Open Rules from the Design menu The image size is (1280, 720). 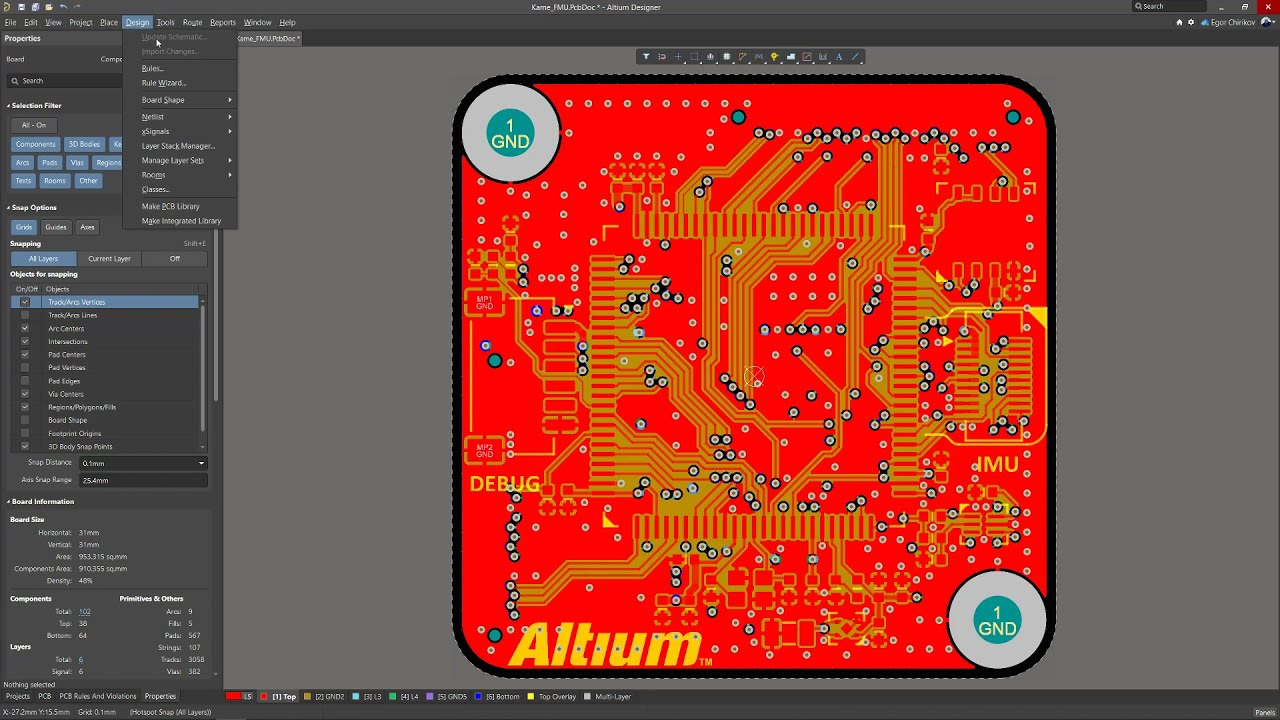180,68
